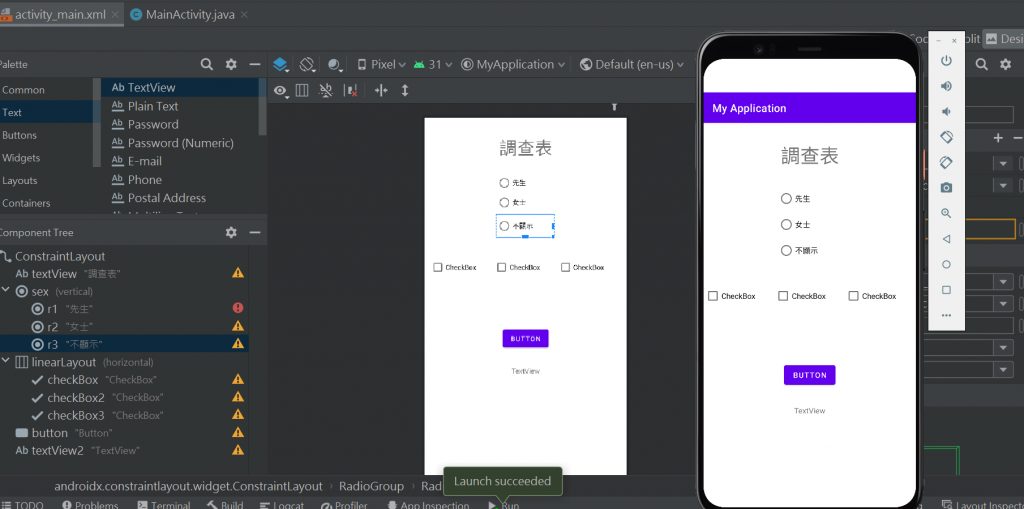Screen dimensions: 1024x509
Task: Open the Pixel device dropdown
Action: coord(381,65)
